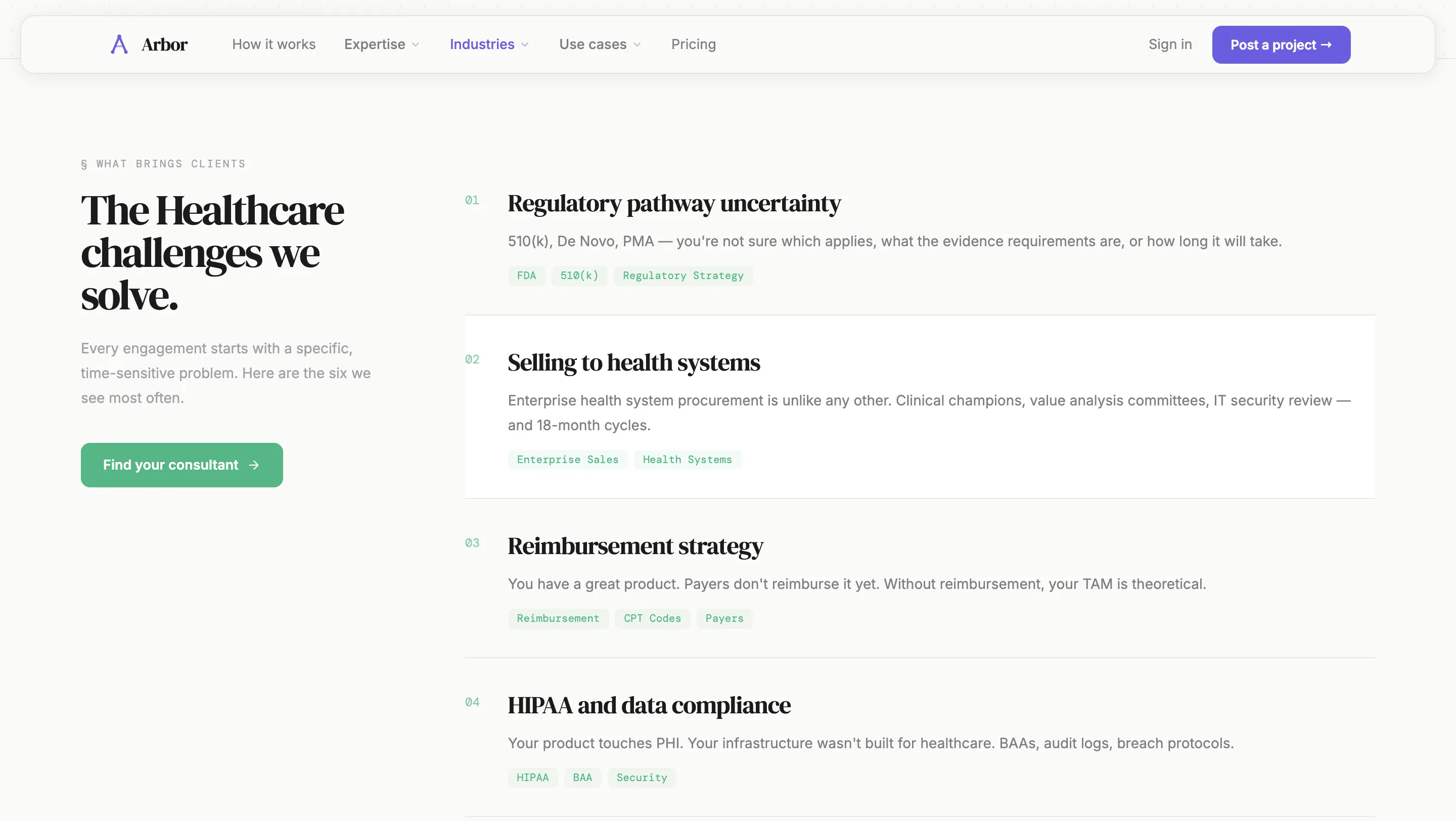1456x821 pixels.
Task: Click the Sign in link
Action: pyautogui.click(x=1170, y=44)
